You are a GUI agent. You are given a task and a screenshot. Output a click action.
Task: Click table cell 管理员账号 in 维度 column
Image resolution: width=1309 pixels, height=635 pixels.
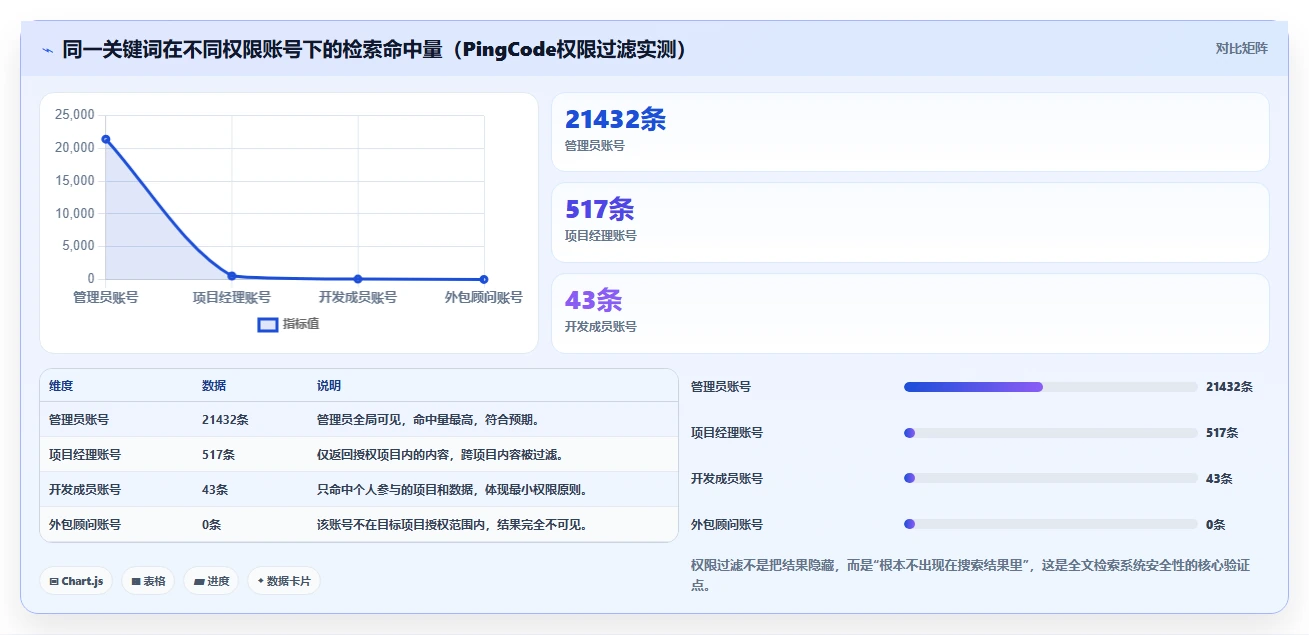pyautogui.click(x=79, y=420)
